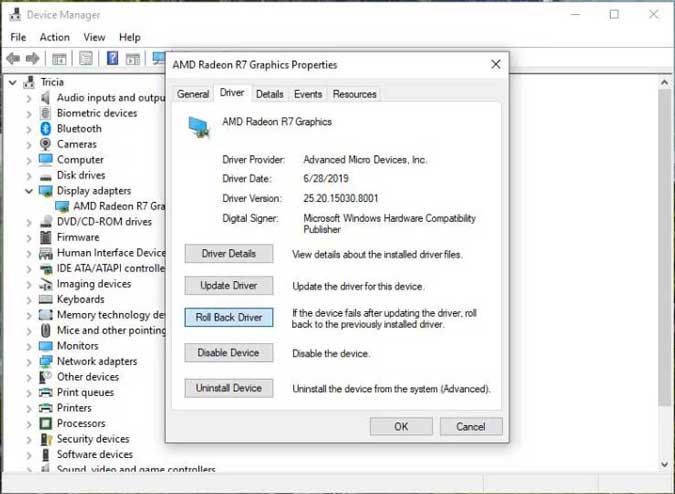This screenshot has width=675, height=494.
Task: Click the Uninstall Device button
Action: click(229, 388)
